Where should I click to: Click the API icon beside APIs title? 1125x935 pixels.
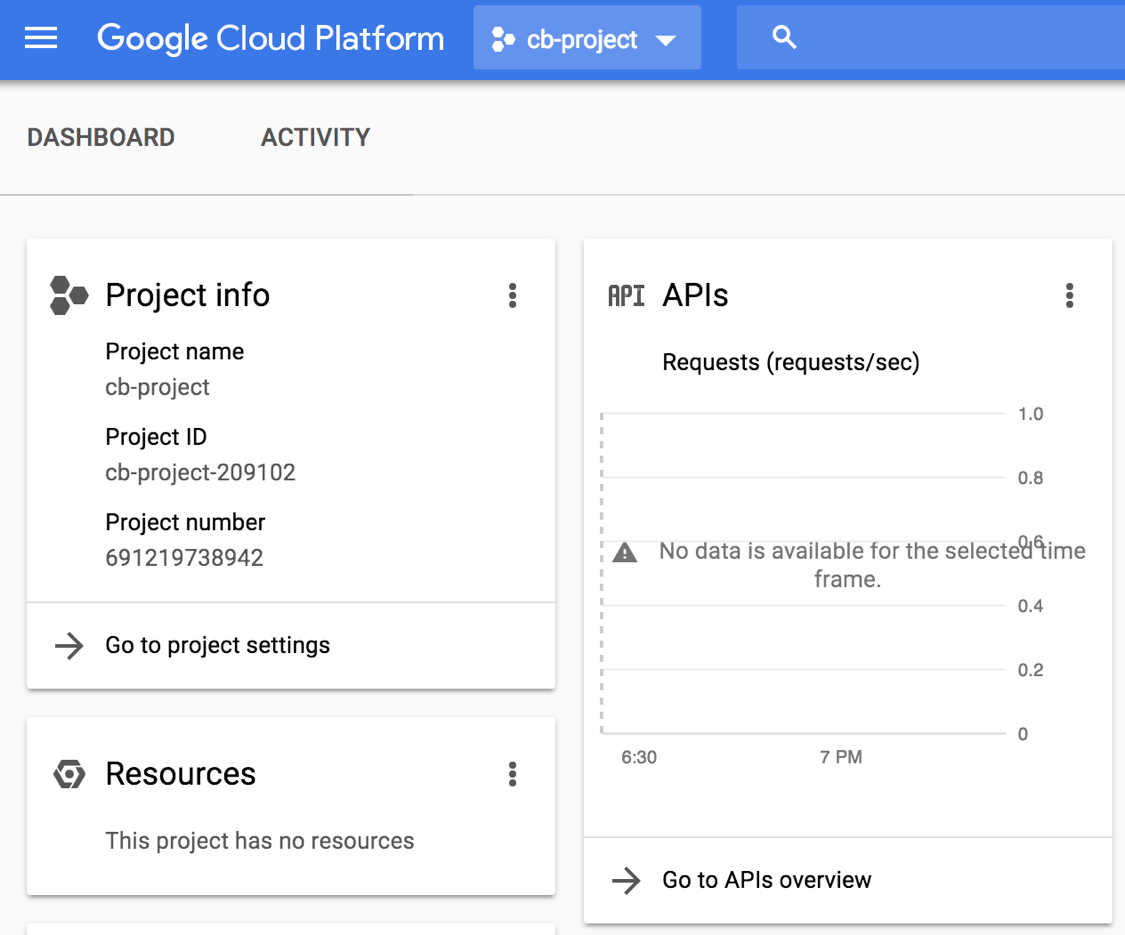pos(626,296)
